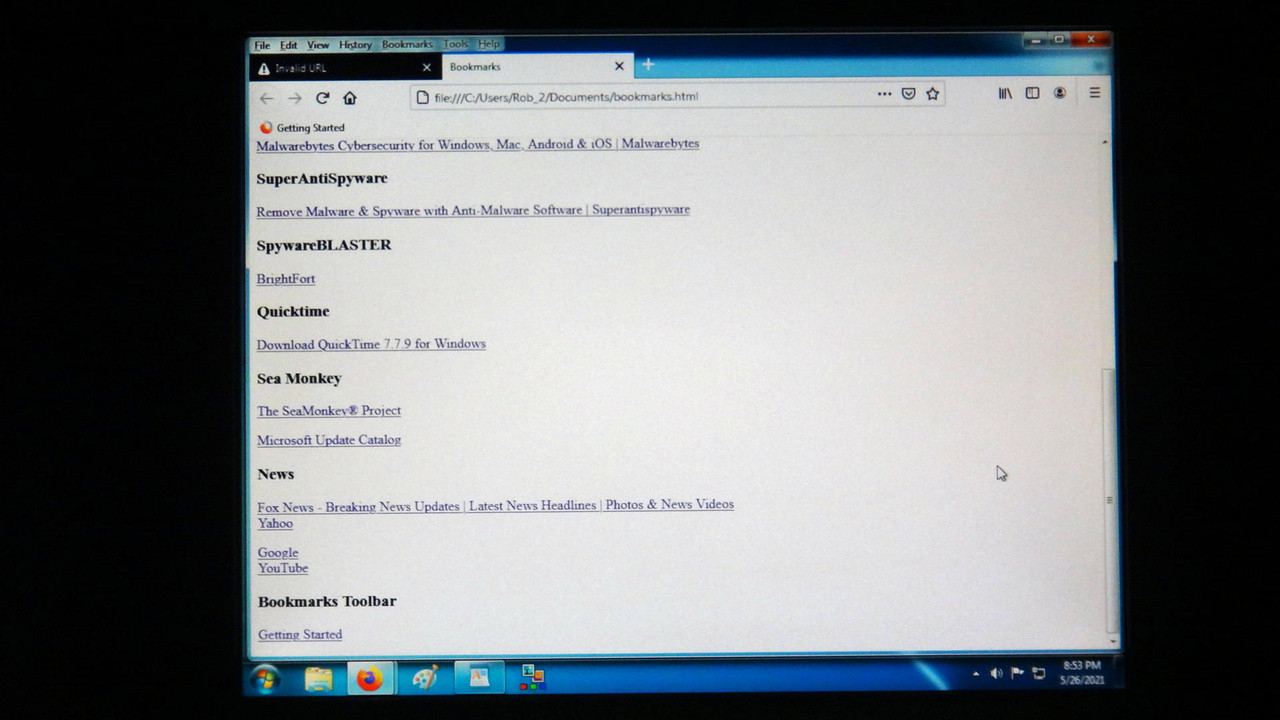Open volume speaker tray icon
The image size is (1280, 720).
click(996, 673)
